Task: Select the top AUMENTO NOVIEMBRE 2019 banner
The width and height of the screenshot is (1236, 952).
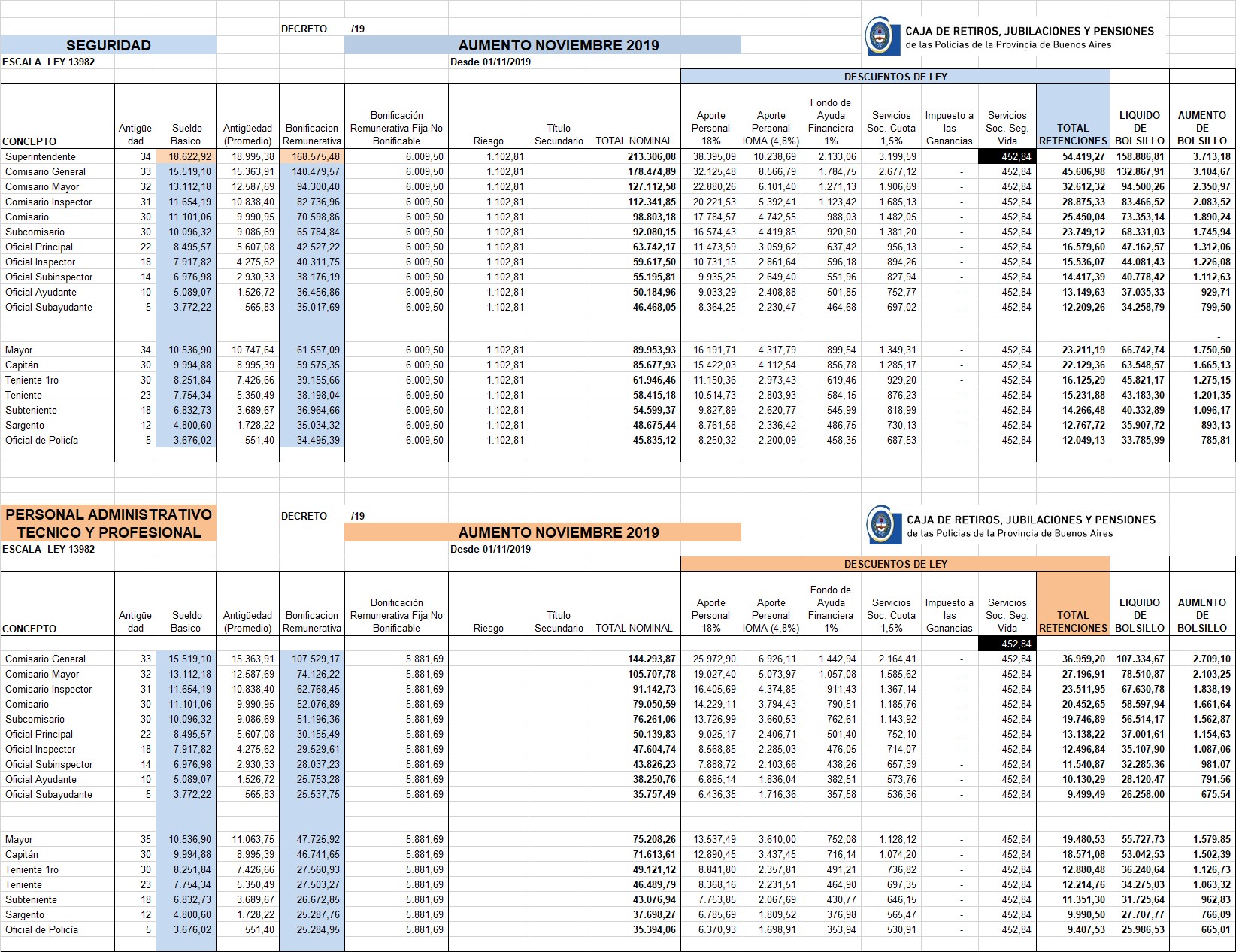Action: click(542, 45)
